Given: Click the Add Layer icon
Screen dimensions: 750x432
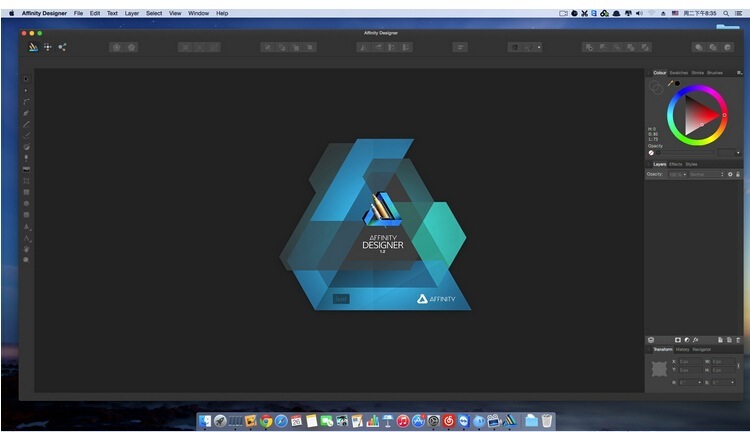Looking at the screenshot, I should [x=720, y=340].
